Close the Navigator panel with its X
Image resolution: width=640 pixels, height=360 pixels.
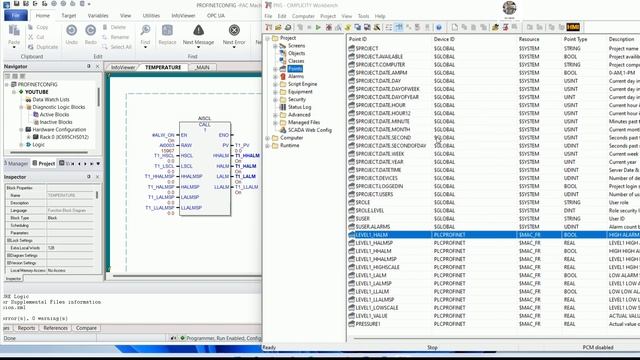(98, 66)
